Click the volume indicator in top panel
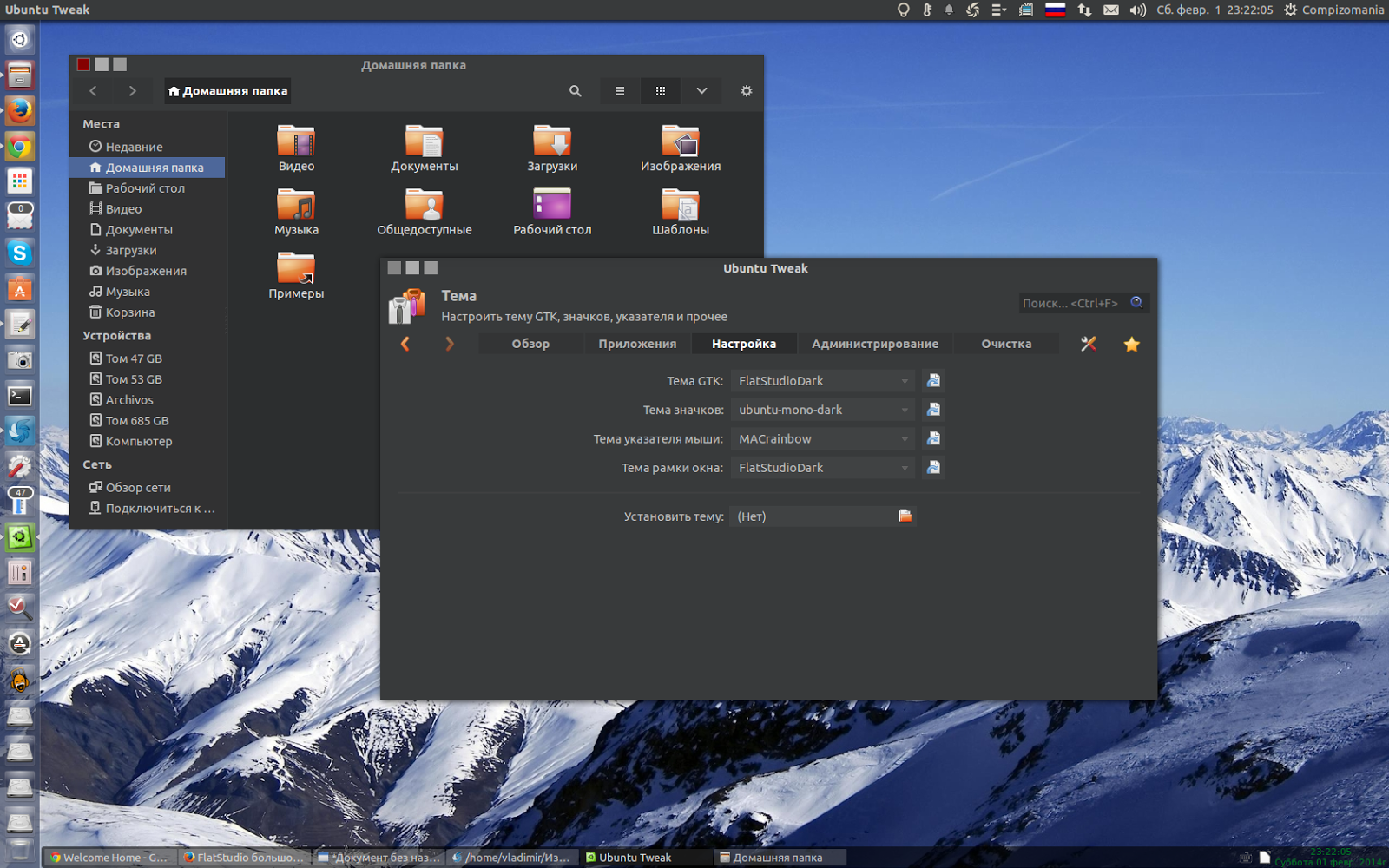1389x868 pixels. tap(1137, 10)
